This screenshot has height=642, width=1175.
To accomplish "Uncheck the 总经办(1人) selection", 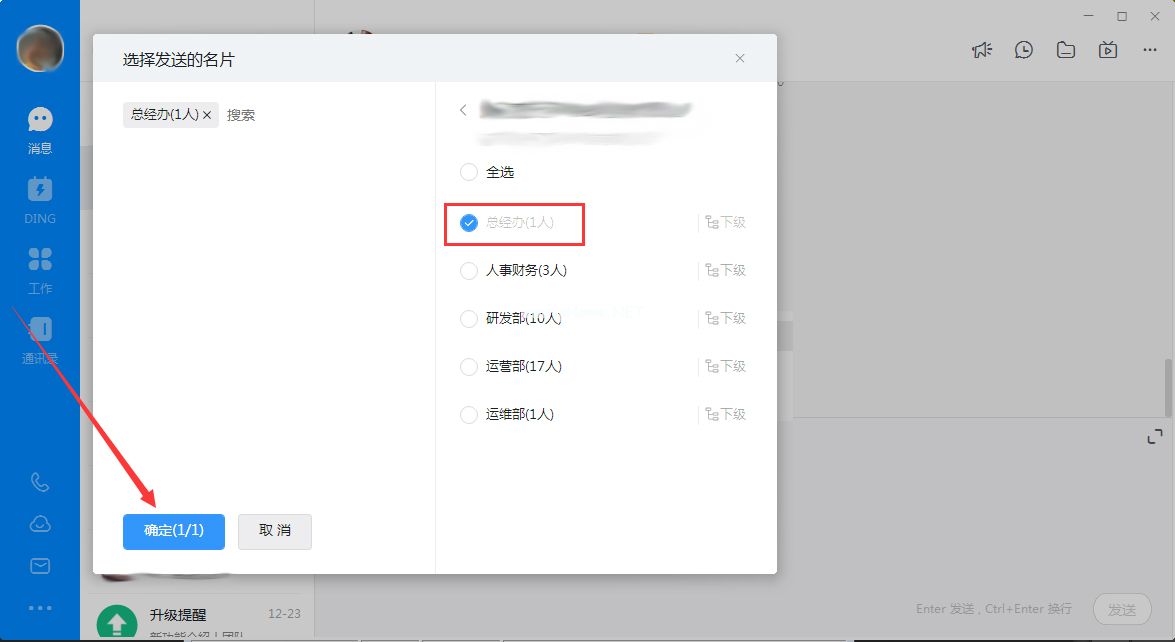I will 469,222.
